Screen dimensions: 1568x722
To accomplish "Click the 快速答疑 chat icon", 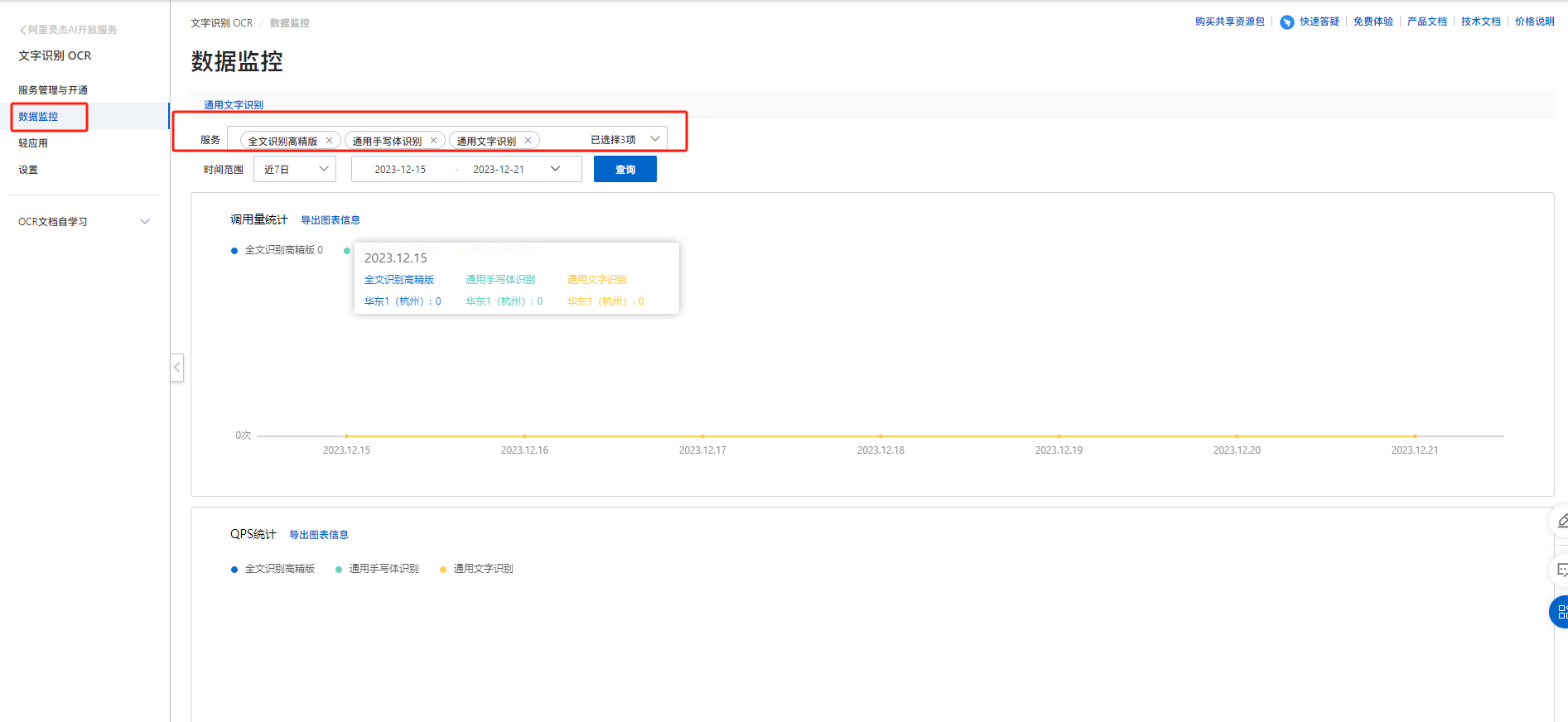I will 1286,22.
